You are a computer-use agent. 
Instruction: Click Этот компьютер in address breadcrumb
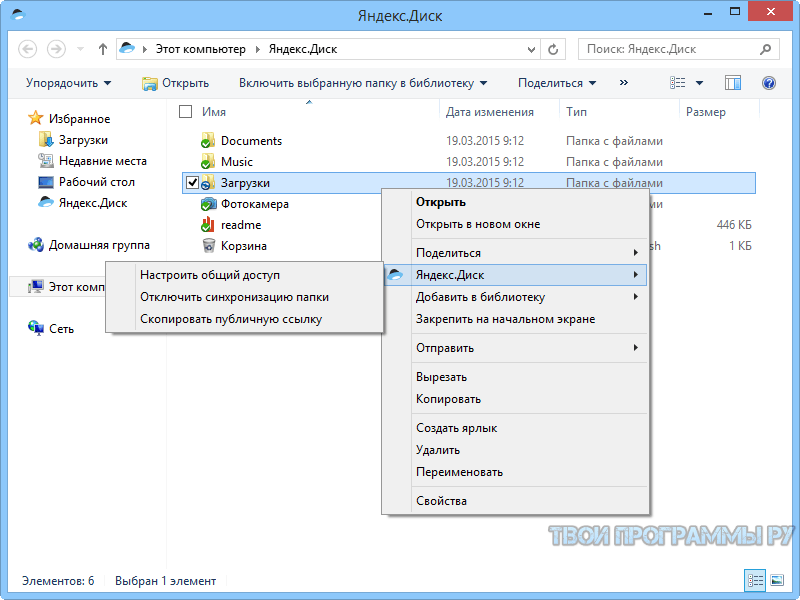pos(201,49)
